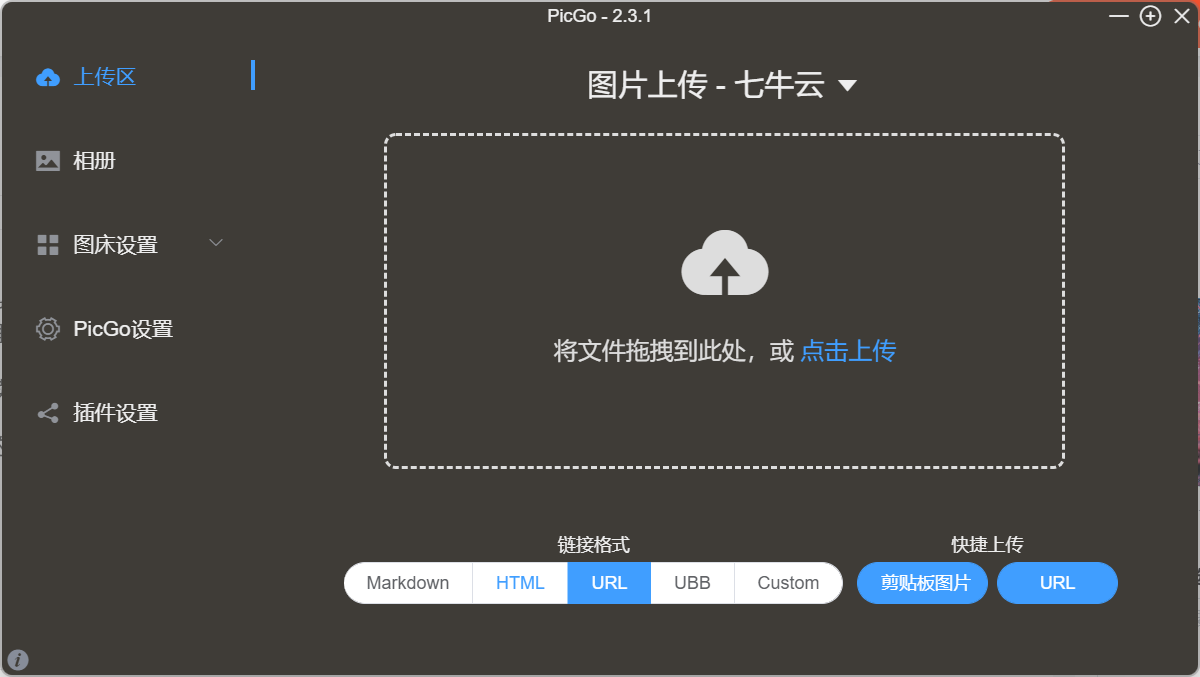Close the PicGo window

pos(1181,16)
